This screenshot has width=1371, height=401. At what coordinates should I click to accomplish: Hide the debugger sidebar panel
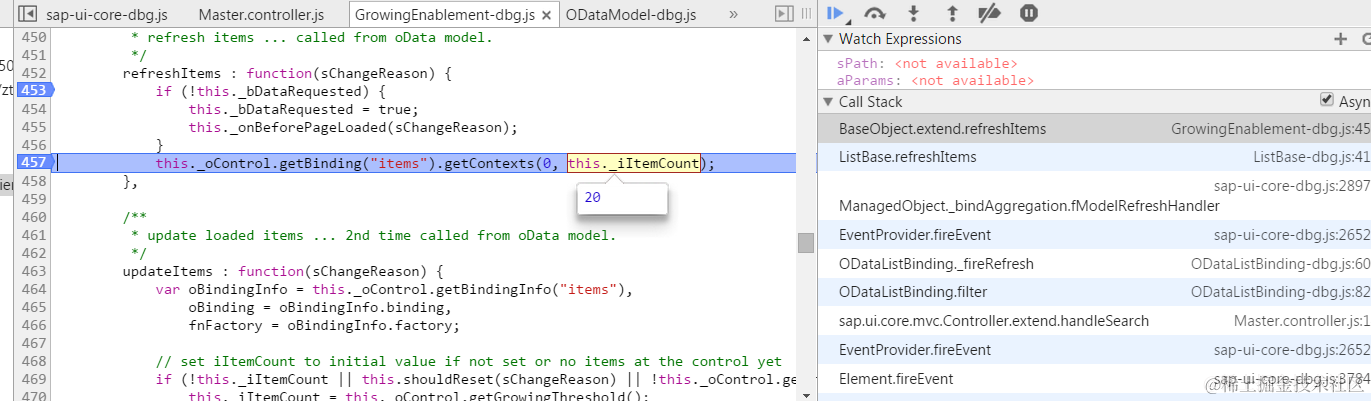[x=784, y=14]
